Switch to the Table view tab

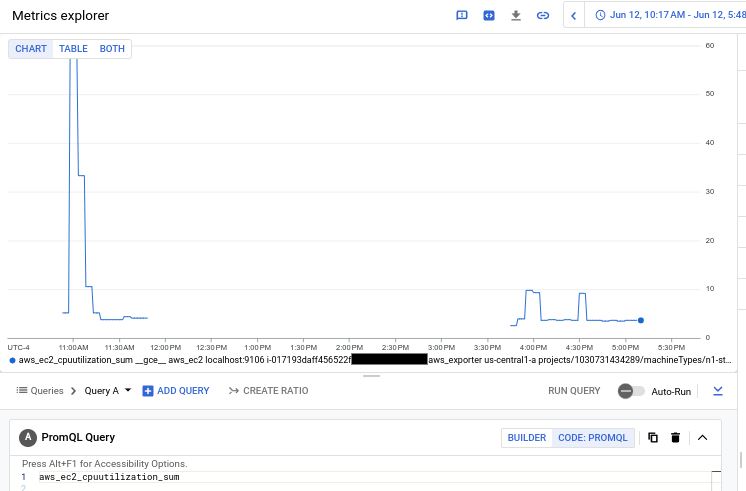(x=73, y=49)
